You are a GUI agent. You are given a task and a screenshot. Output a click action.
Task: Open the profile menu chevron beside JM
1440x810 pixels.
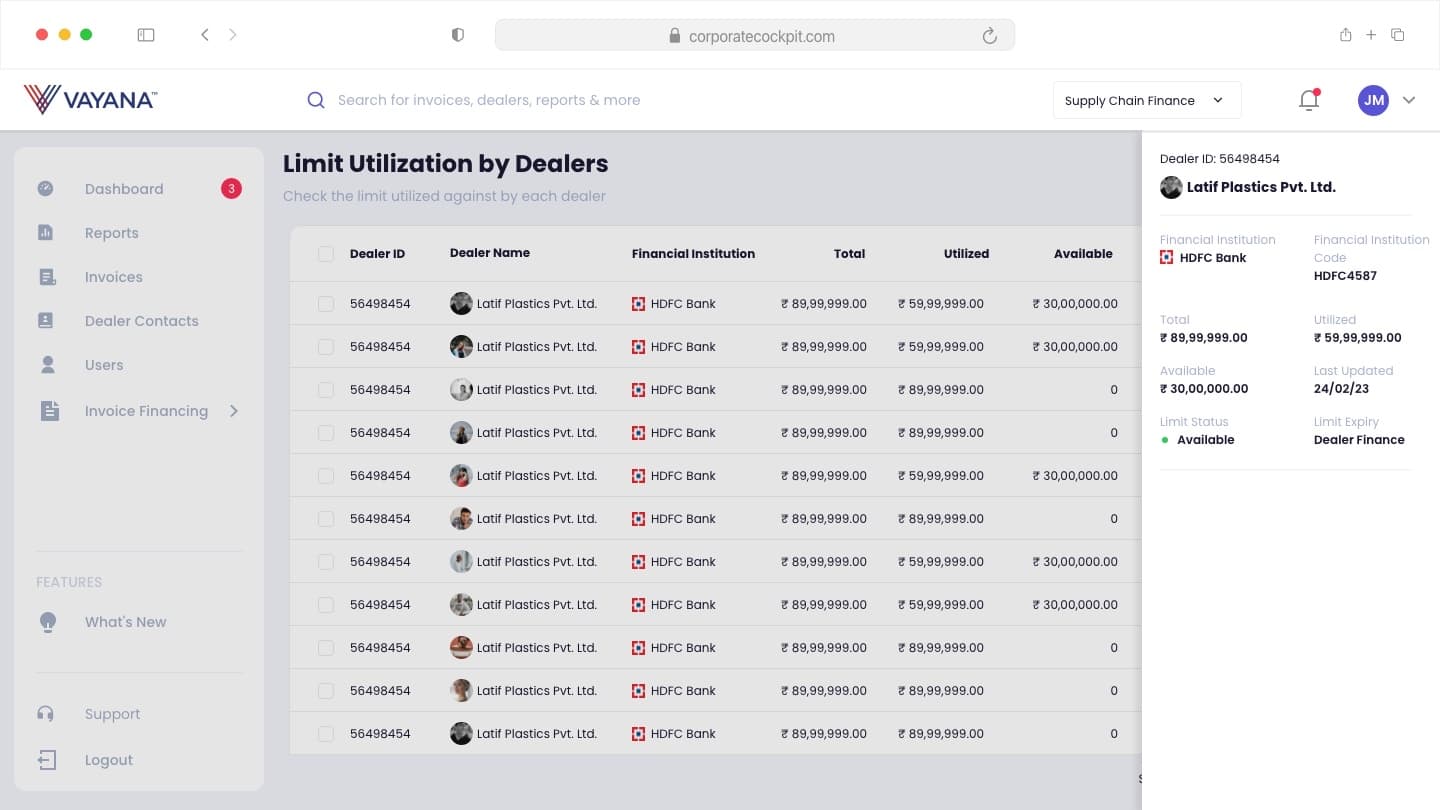pyautogui.click(x=1409, y=100)
